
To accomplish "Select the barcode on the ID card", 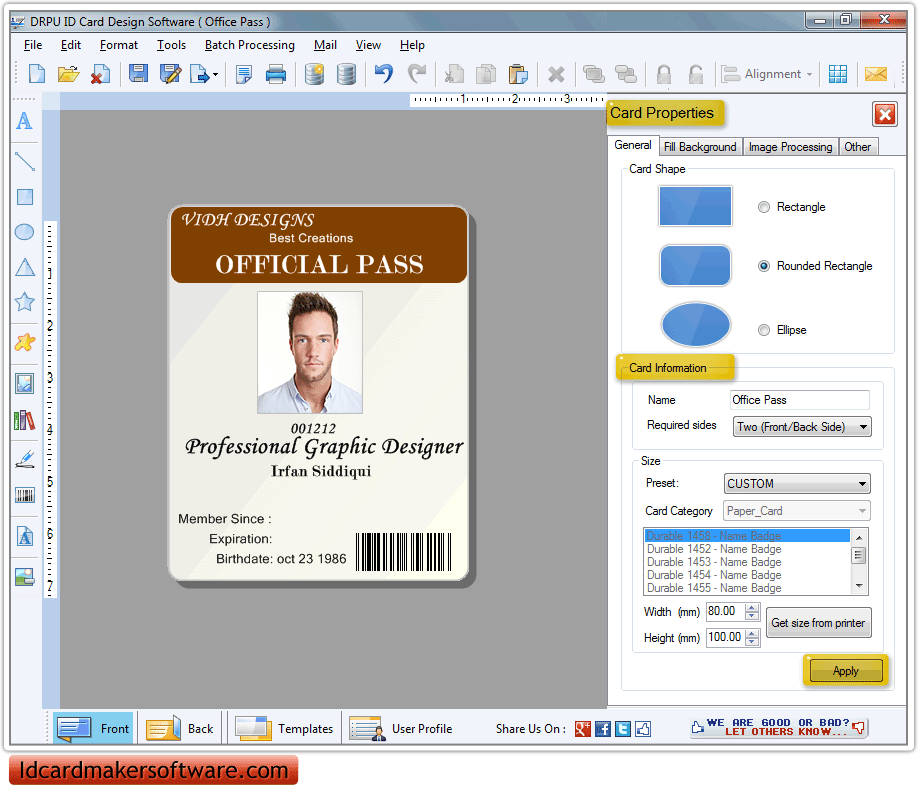I will coord(404,552).
